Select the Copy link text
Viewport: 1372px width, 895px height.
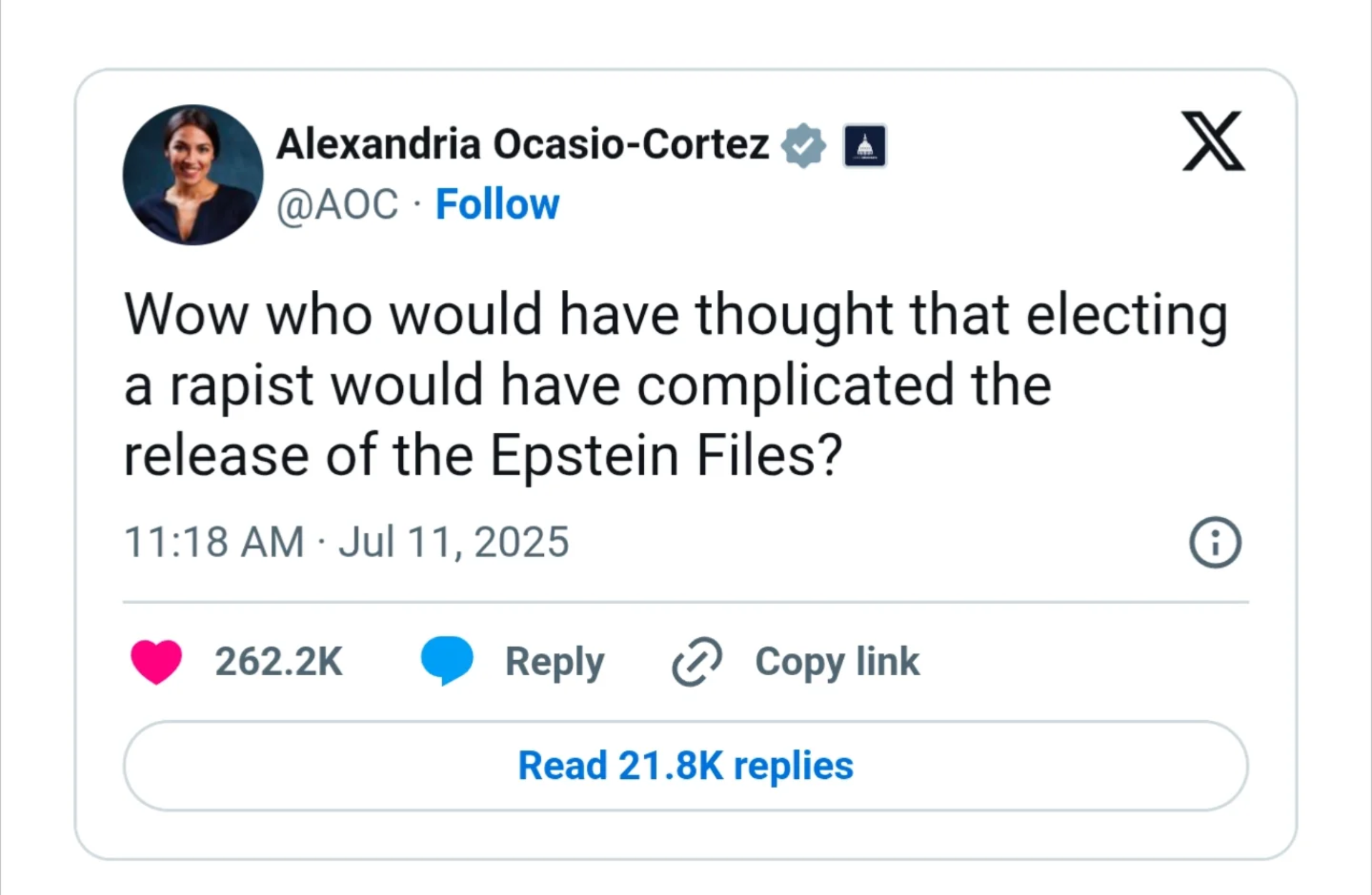pos(838,662)
